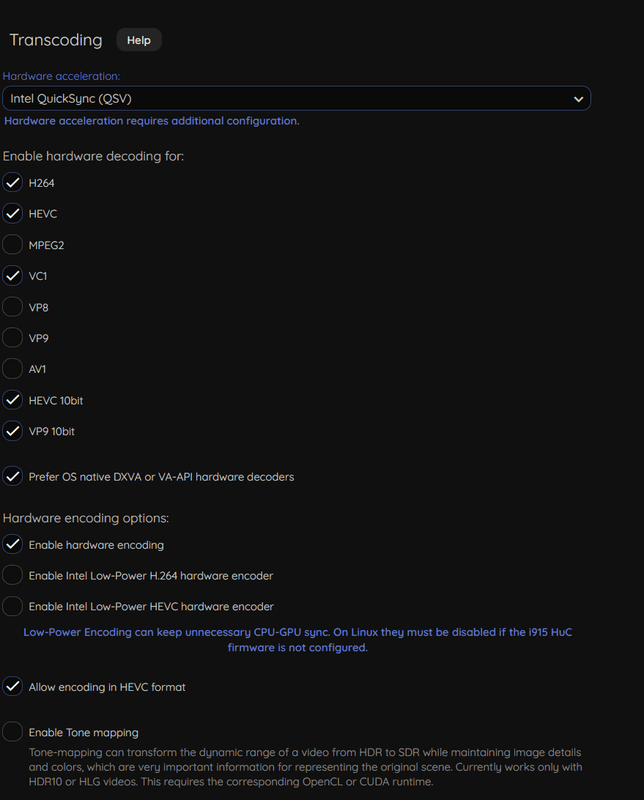
Task: Enable VP9 hardware decoding
Action: coord(13,338)
